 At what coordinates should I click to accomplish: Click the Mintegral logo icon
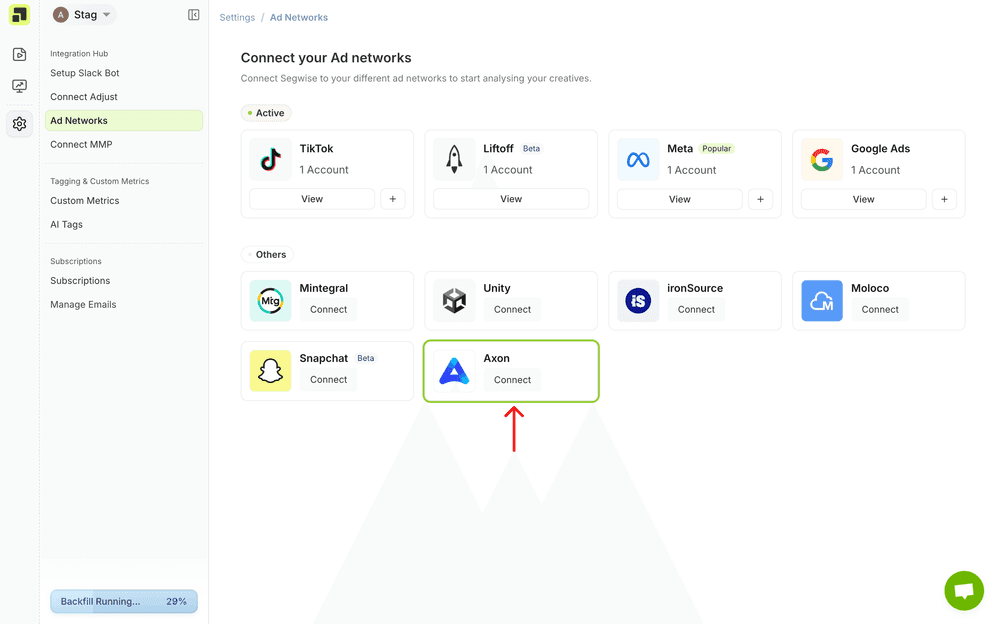point(270,301)
